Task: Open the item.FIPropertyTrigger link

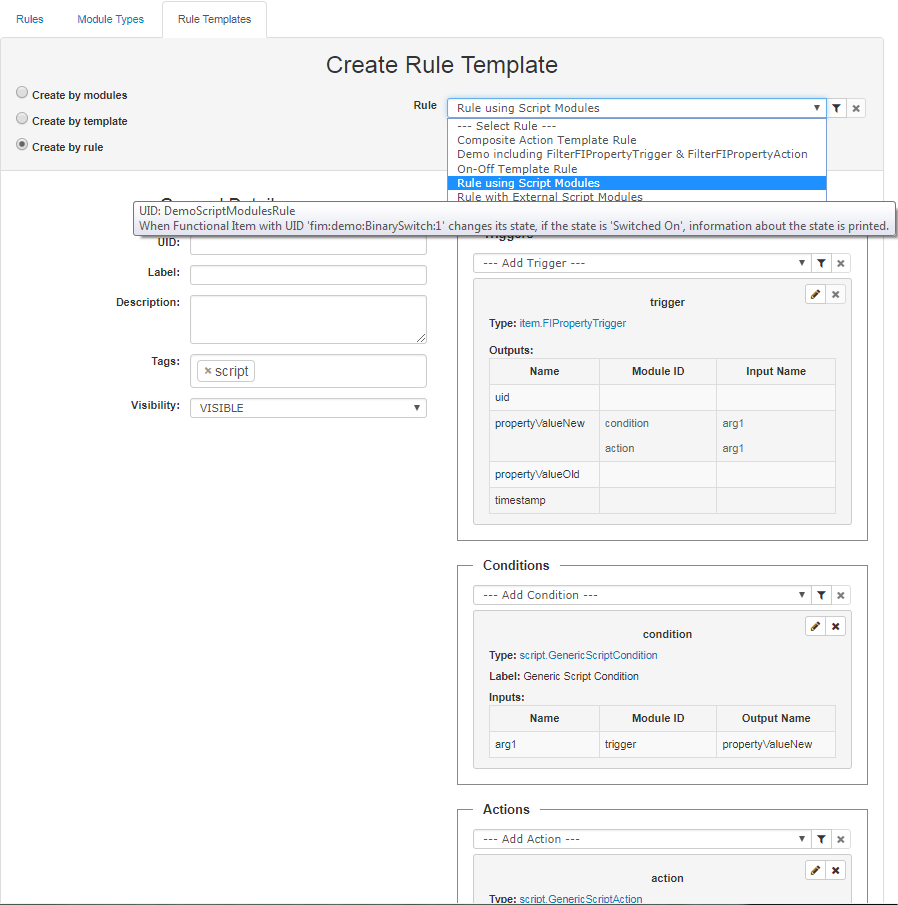Action: tap(574, 323)
